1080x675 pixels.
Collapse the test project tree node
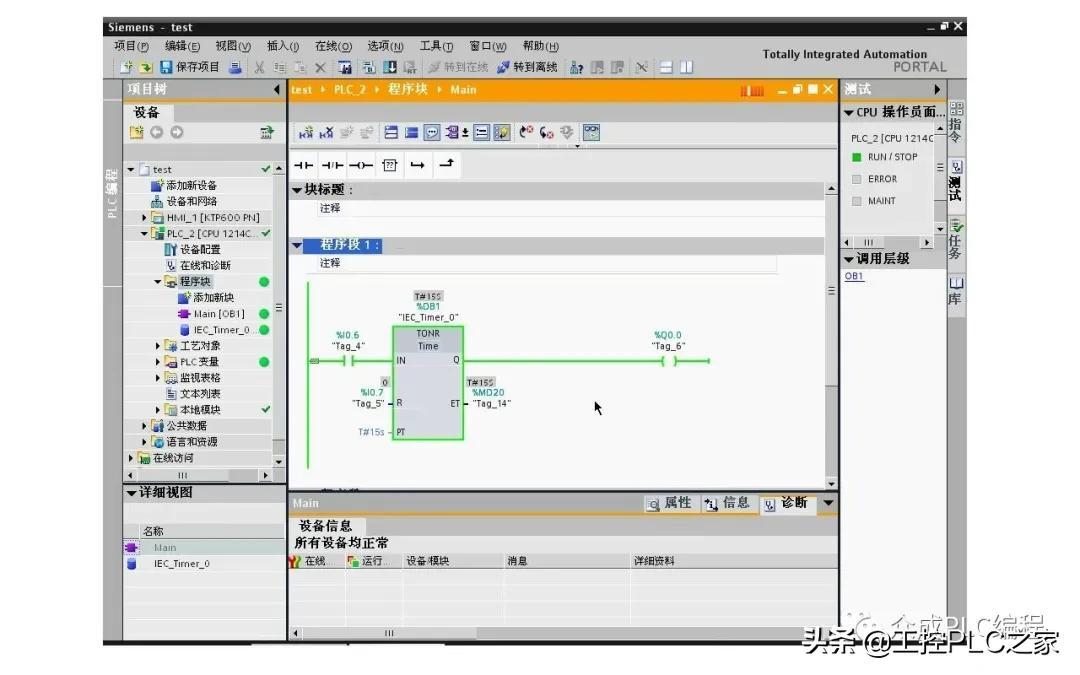131,169
